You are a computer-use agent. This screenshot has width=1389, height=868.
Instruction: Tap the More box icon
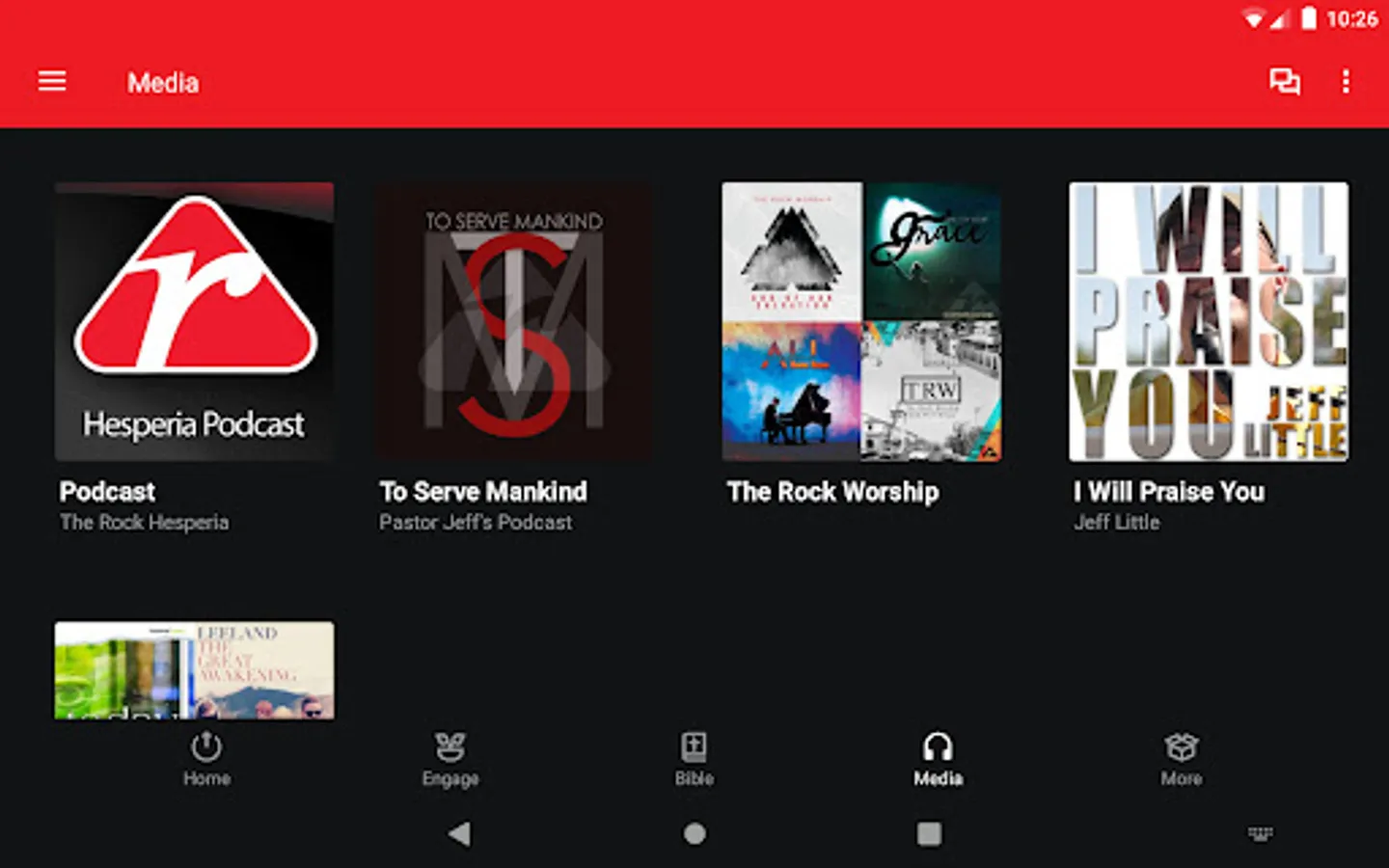tap(1182, 746)
